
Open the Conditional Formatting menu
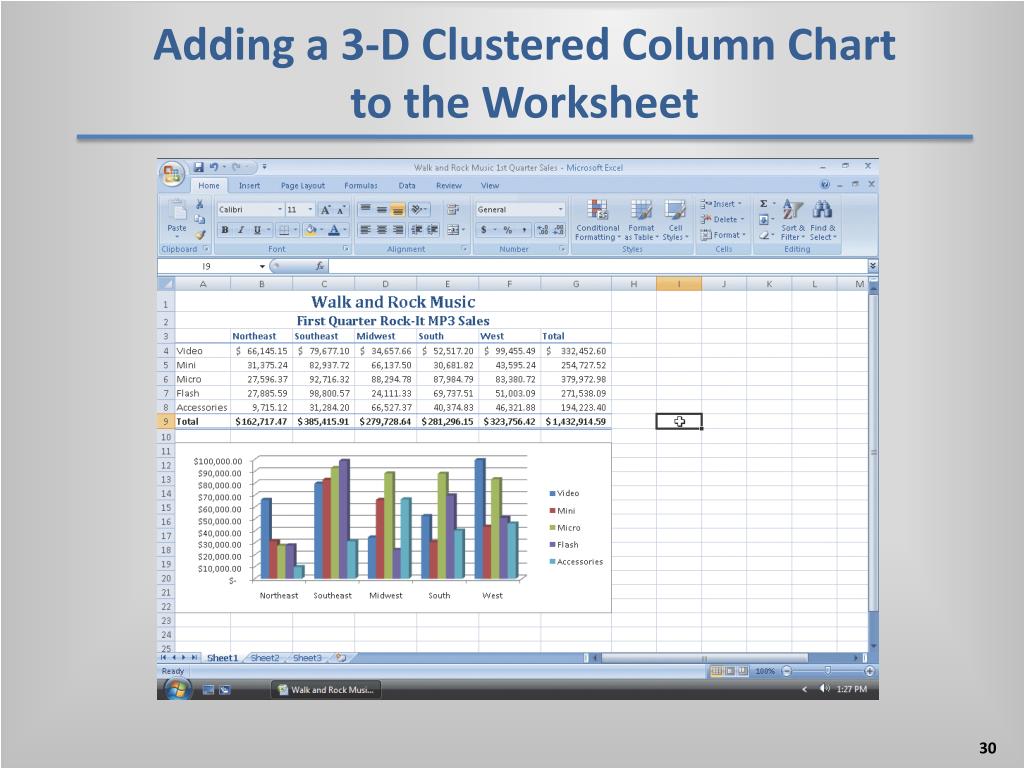[x=597, y=220]
